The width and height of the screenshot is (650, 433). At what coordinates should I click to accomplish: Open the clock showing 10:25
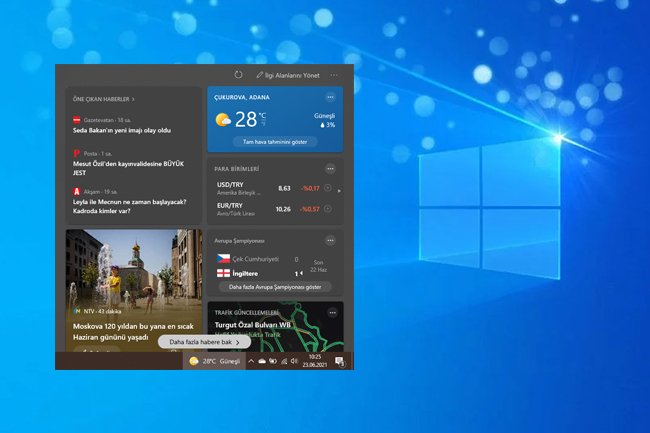click(315, 361)
